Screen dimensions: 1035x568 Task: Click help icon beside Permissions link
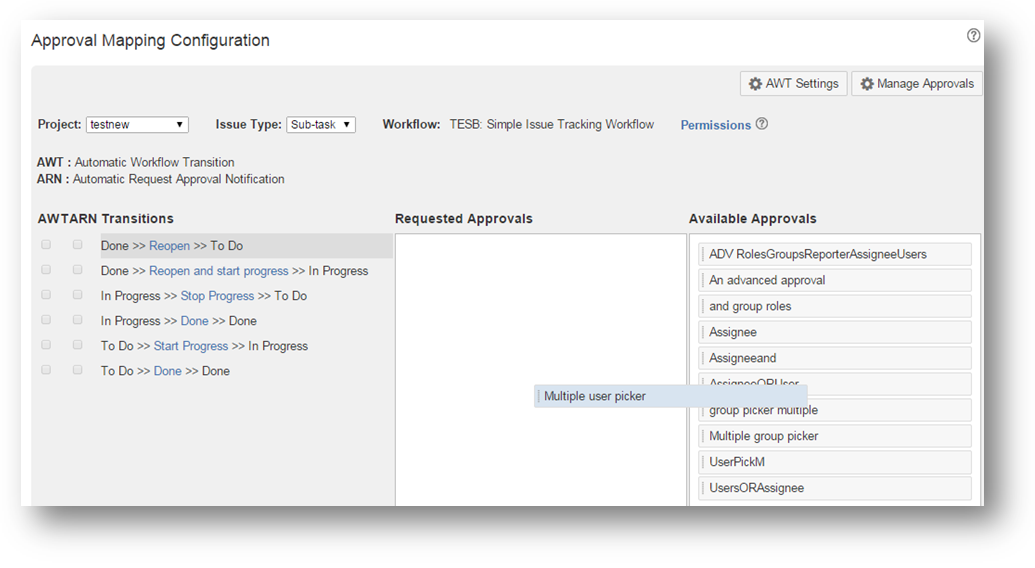click(762, 124)
